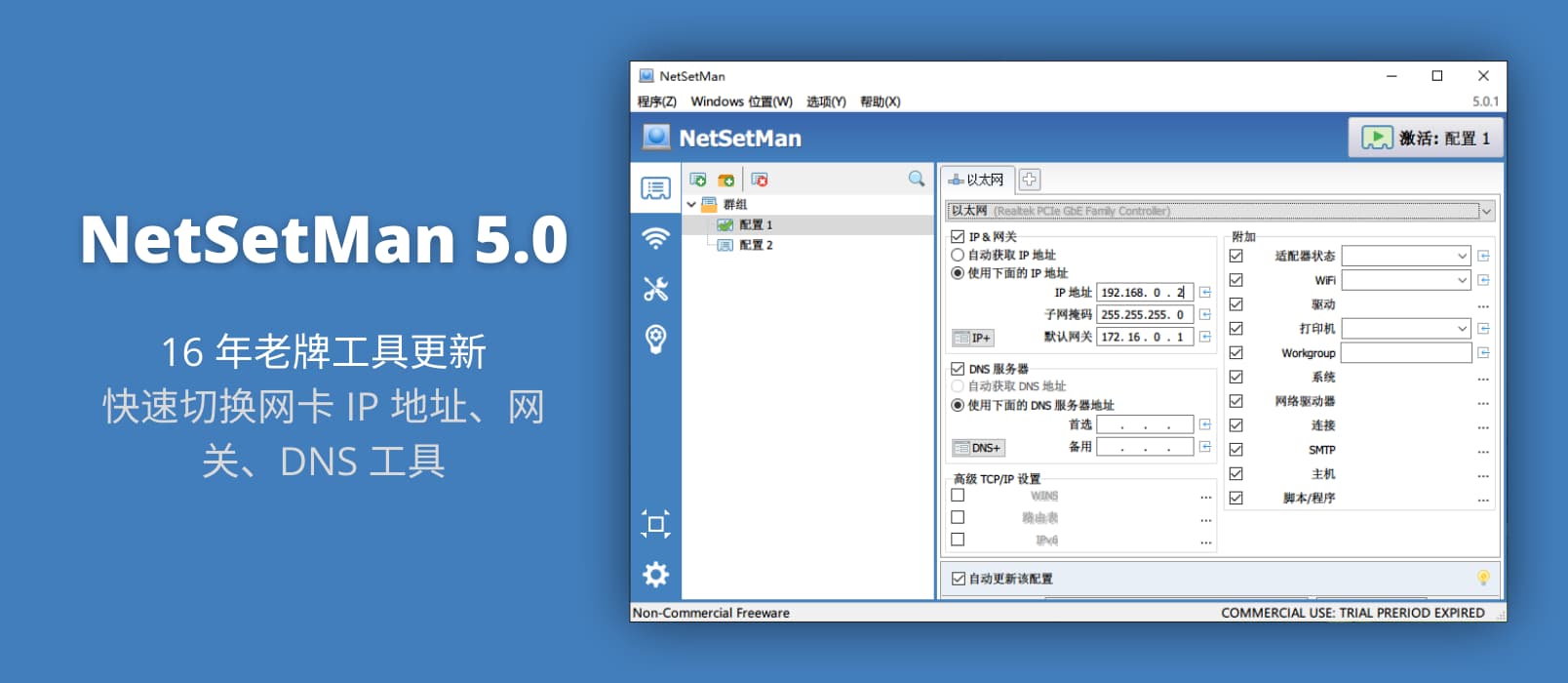The width and height of the screenshot is (1568, 683).
Task: Switch to compact mode sidebar icon
Action: pyautogui.click(x=655, y=524)
